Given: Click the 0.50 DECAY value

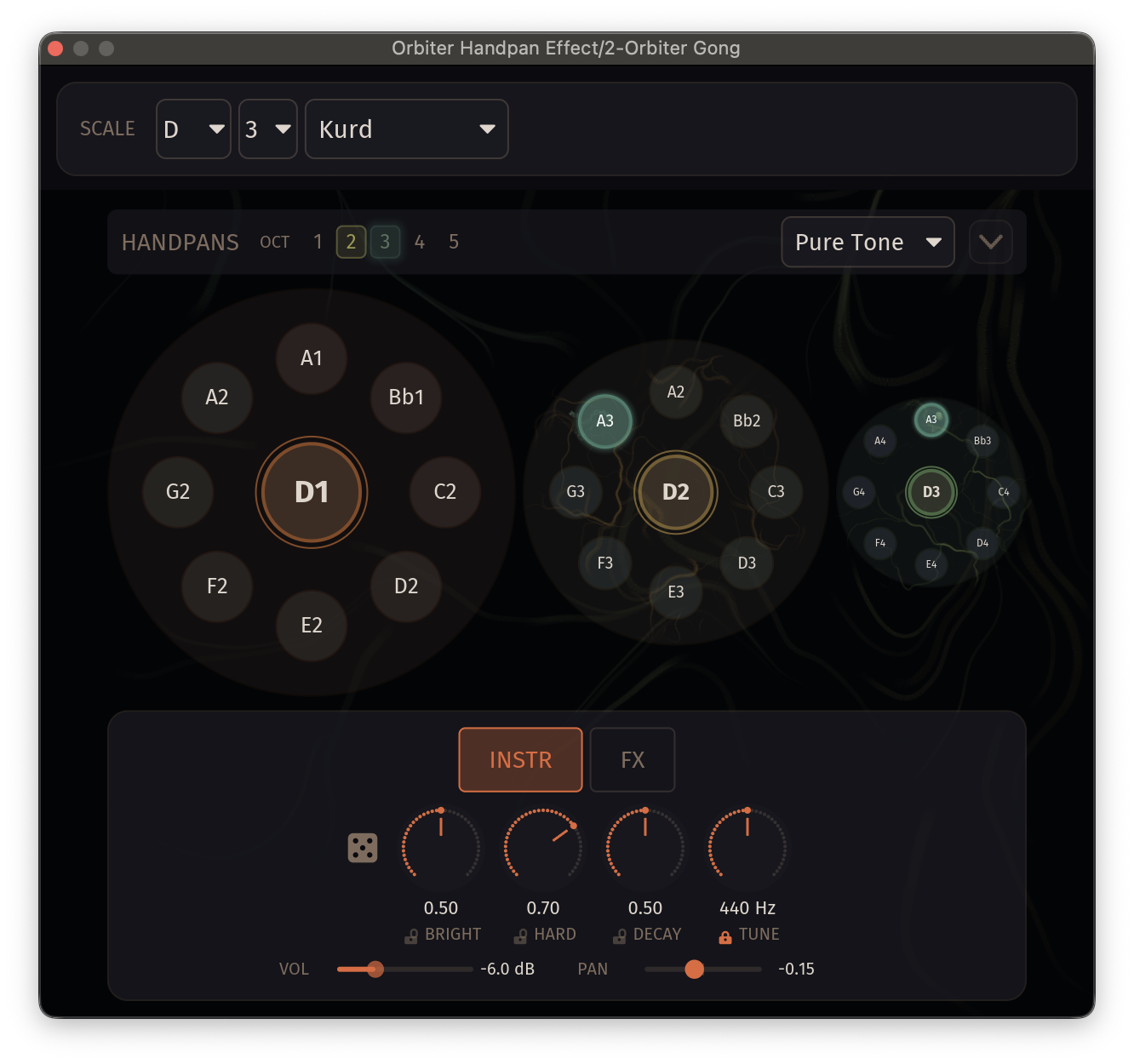Looking at the screenshot, I should (645, 908).
